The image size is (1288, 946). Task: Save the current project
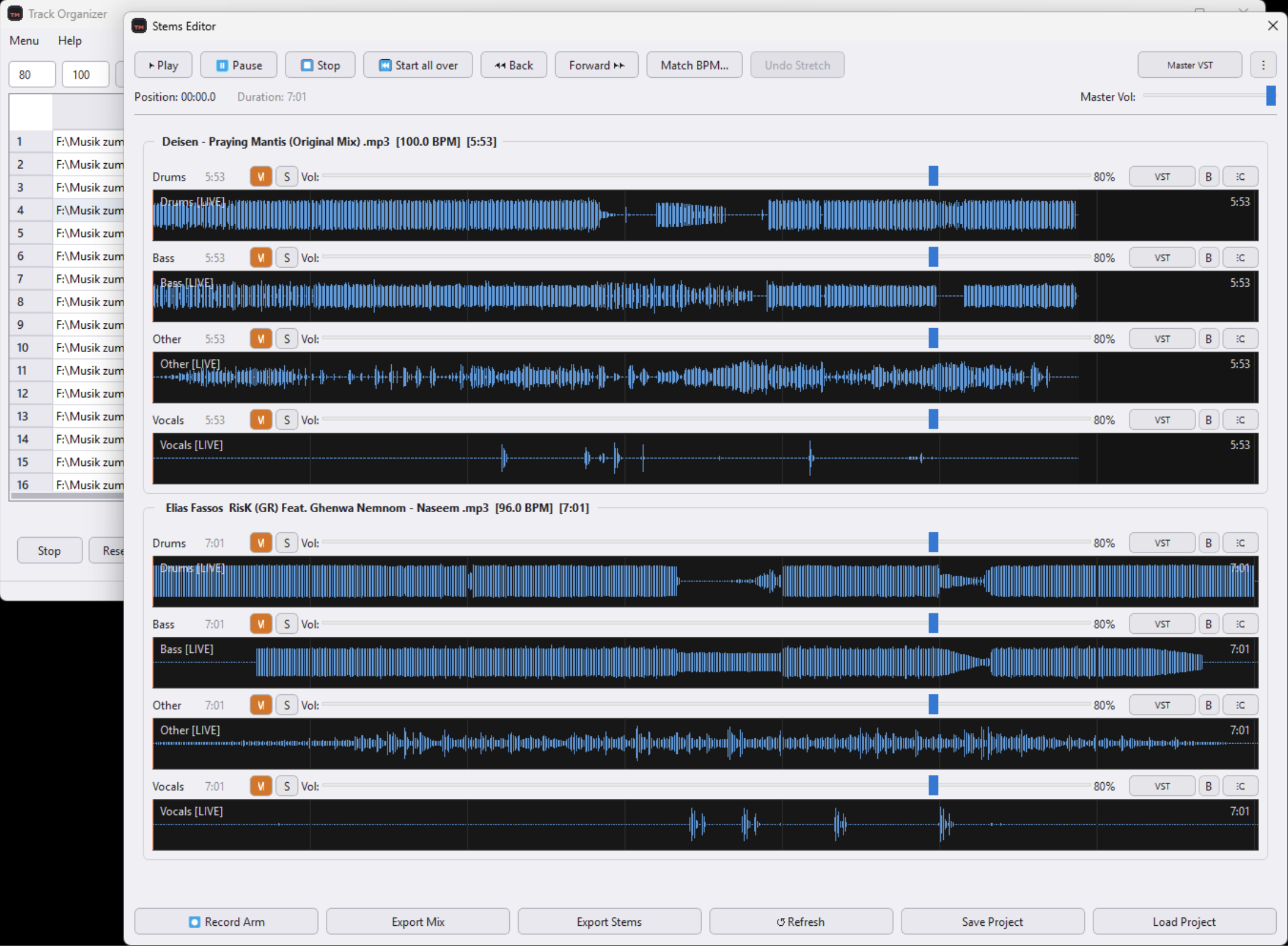992,922
